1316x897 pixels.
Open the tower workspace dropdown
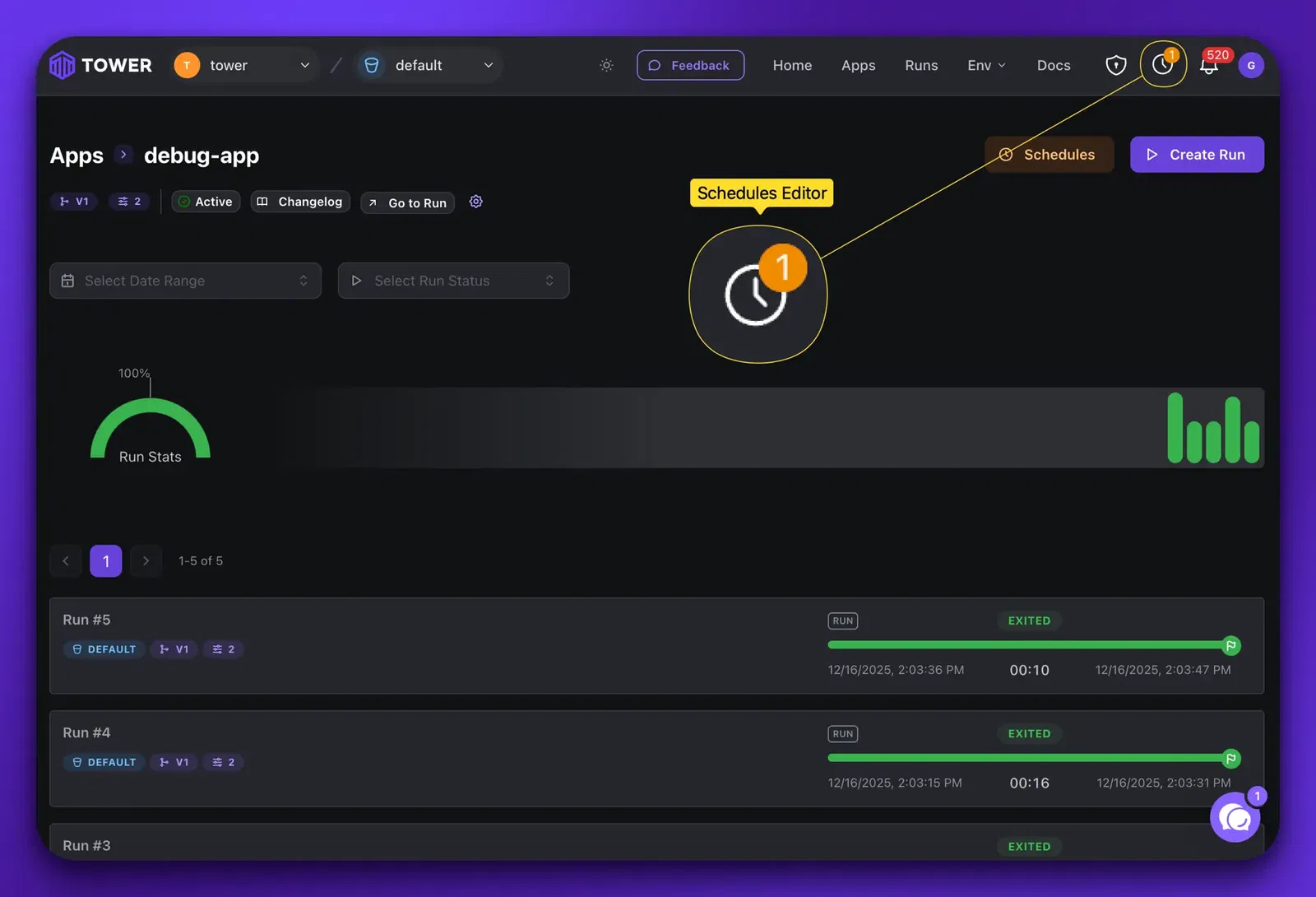243,65
